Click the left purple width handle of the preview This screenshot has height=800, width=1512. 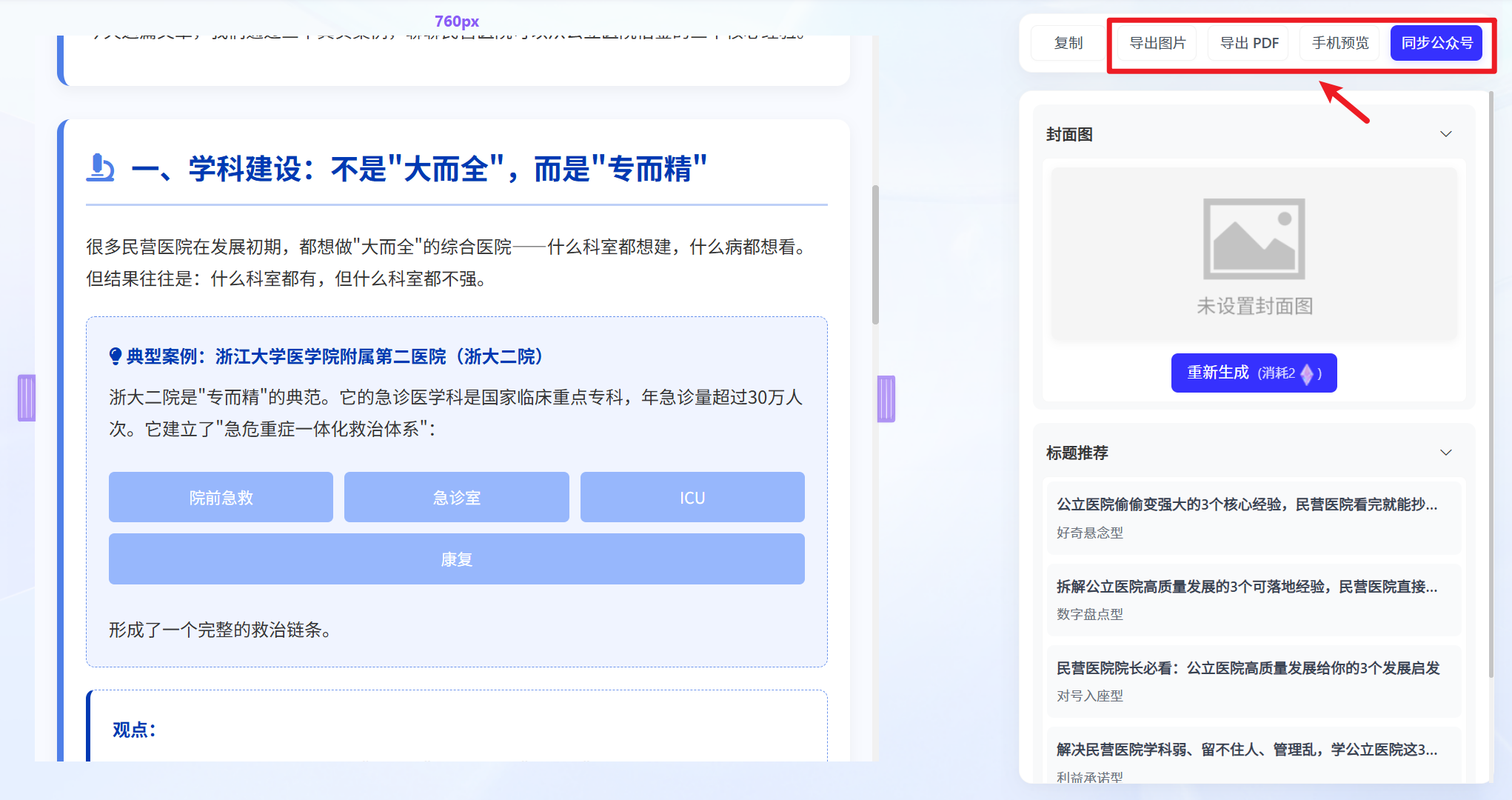click(x=27, y=399)
